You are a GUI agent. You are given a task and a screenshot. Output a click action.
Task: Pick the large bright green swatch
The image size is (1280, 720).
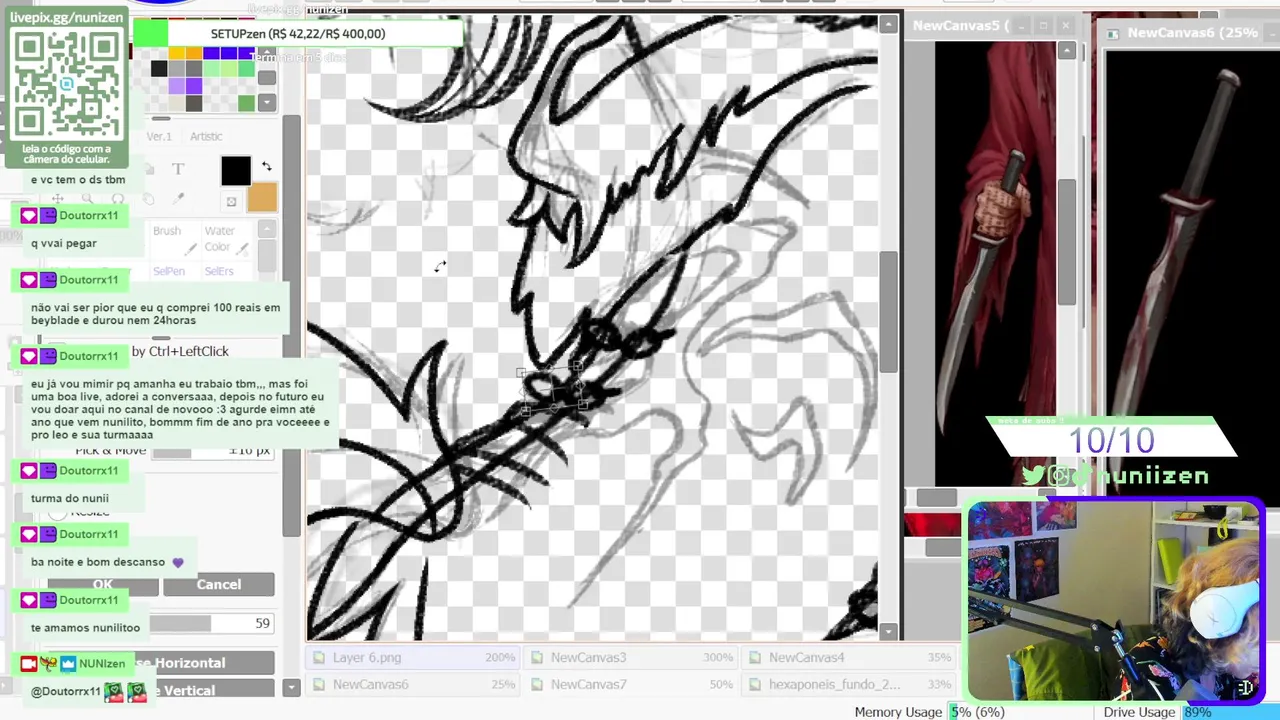coord(151,34)
